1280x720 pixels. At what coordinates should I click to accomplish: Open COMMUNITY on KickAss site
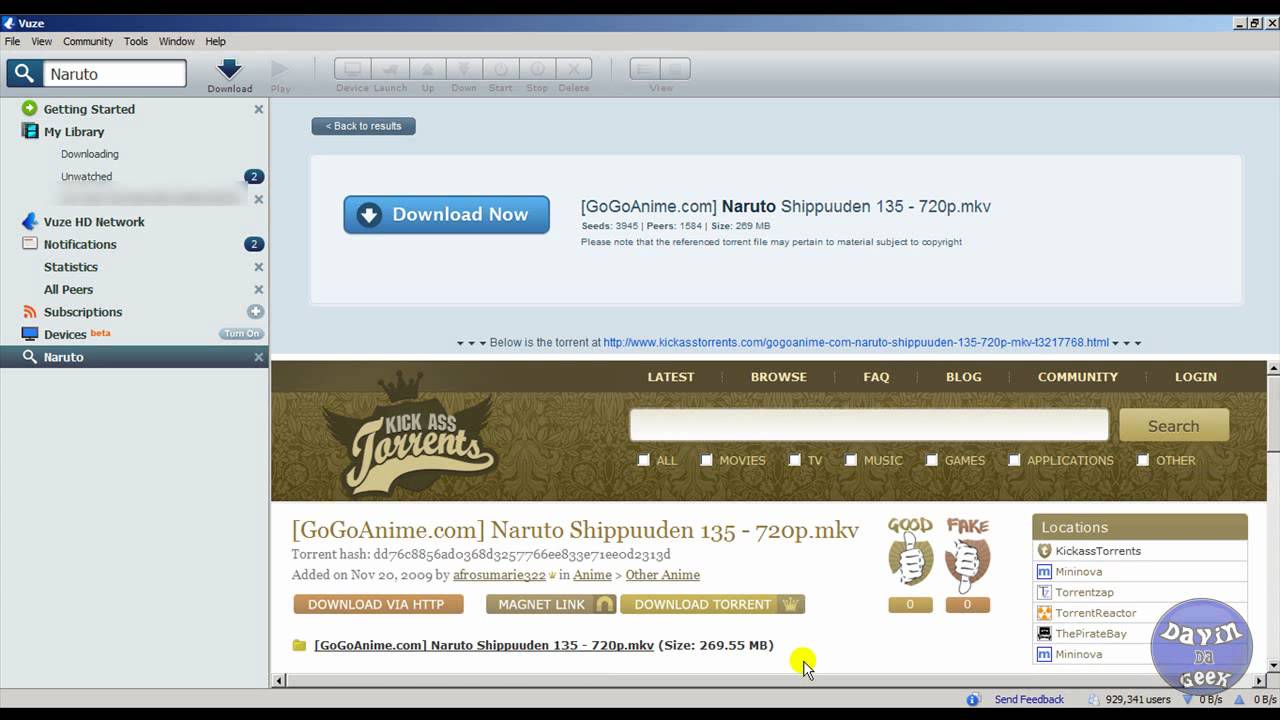pos(1078,377)
